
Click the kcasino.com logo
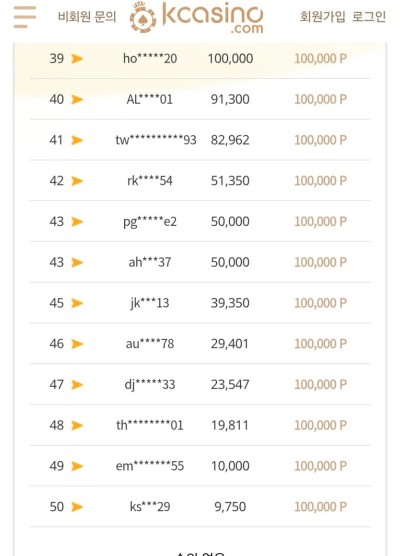(x=196, y=17)
